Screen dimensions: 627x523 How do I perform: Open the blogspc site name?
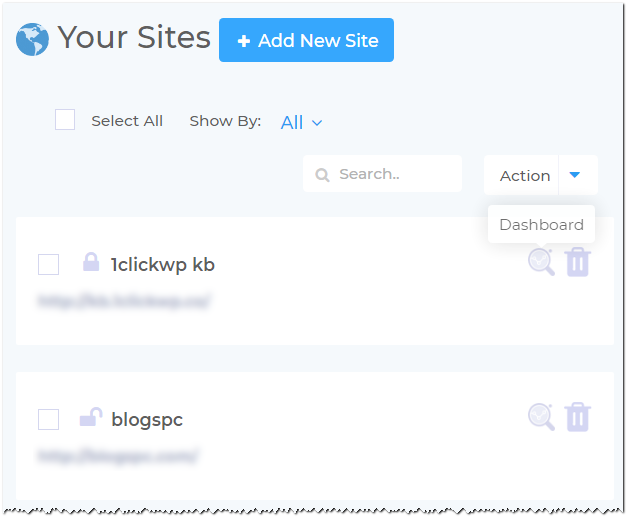coord(147,420)
